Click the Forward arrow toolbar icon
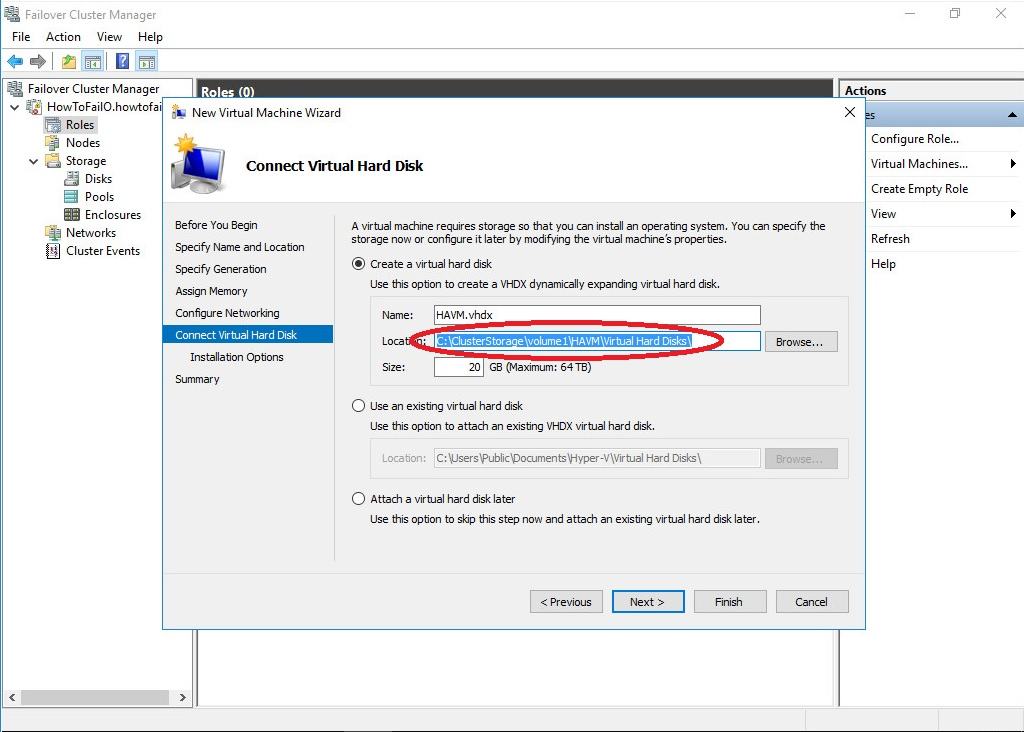This screenshot has height=732, width=1024. (38, 62)
